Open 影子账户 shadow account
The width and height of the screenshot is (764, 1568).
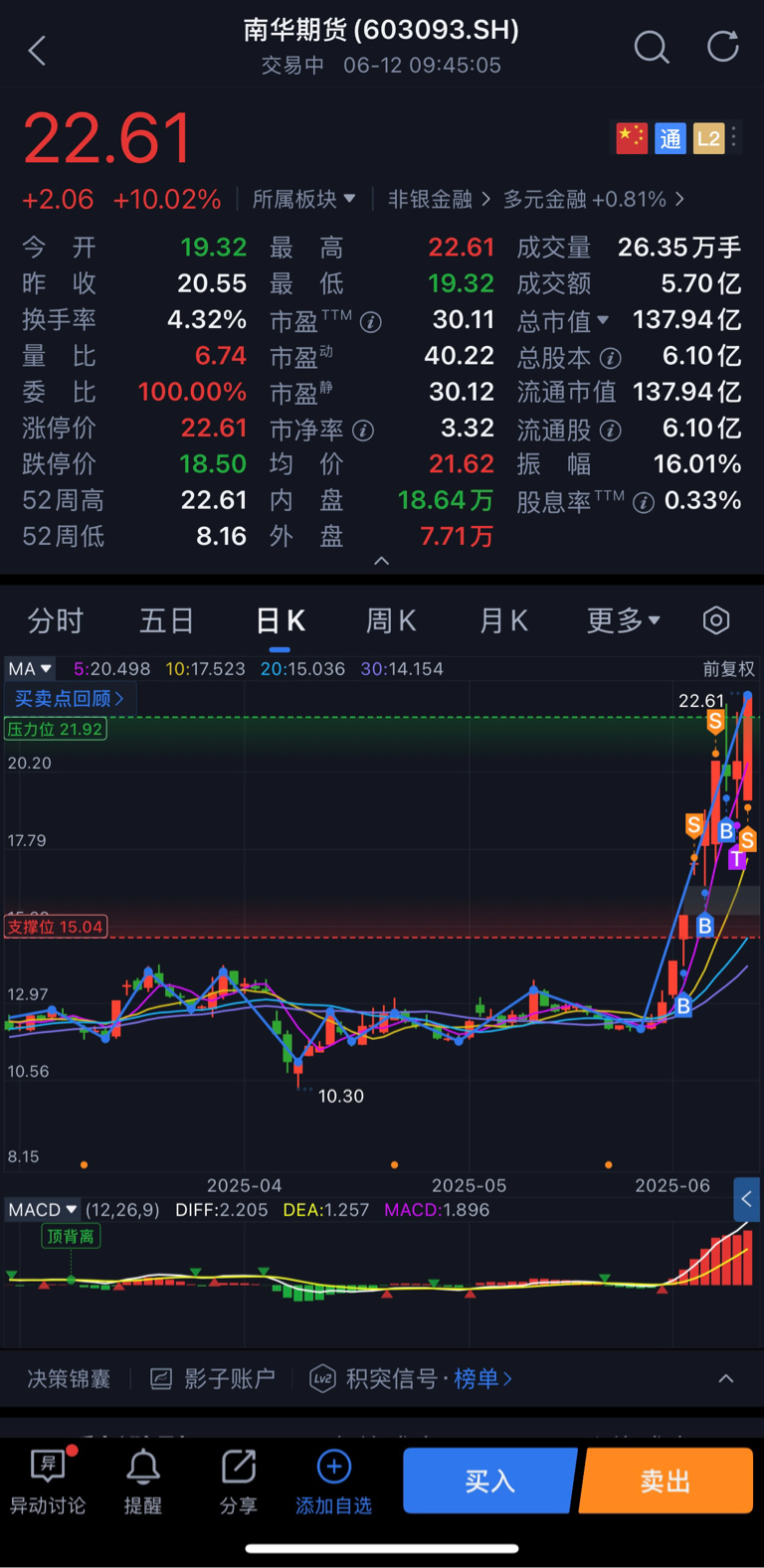213,1379
